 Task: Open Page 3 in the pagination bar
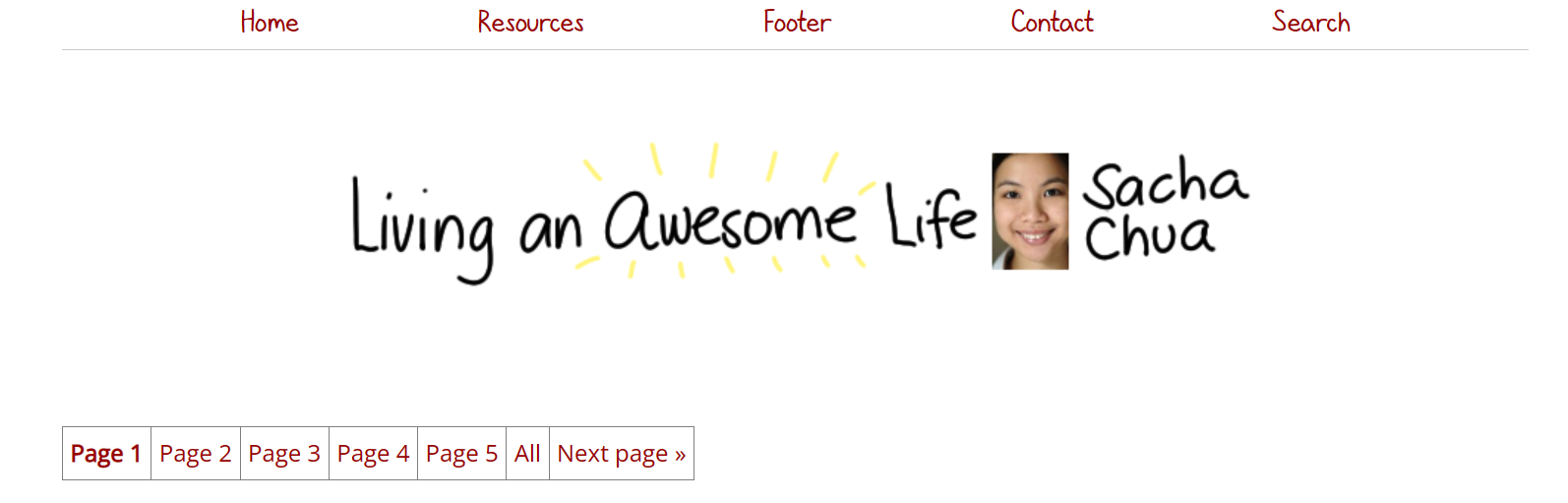tap(284, 454)
